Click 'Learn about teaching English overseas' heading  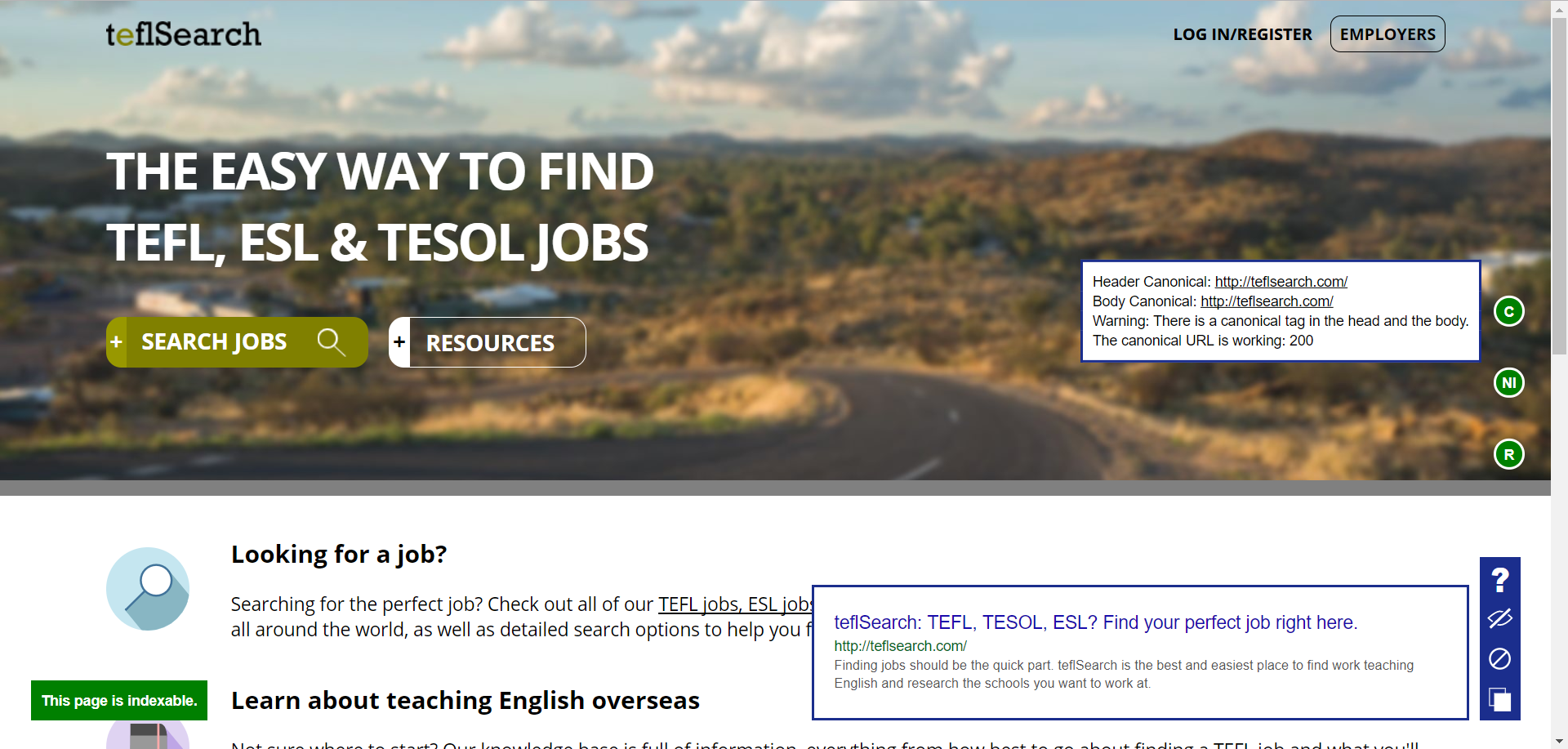pos(465,701)
